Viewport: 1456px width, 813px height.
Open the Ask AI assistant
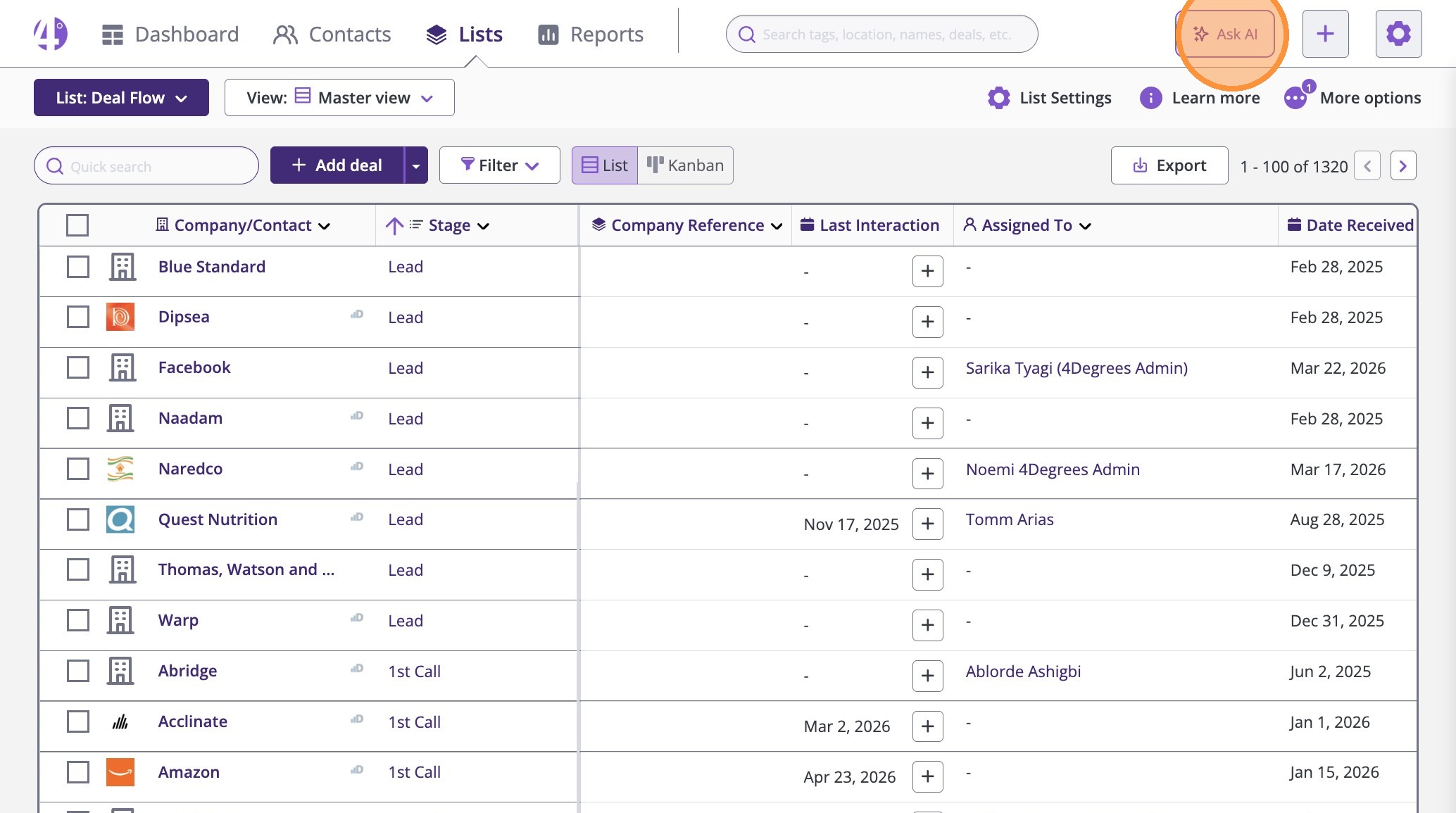click(x=1226, y=34)
